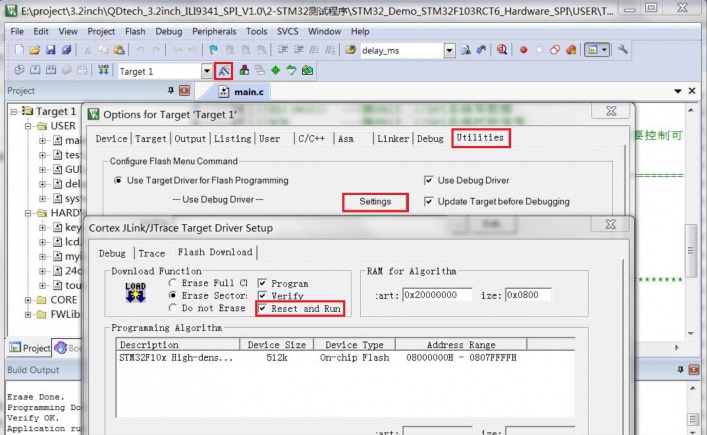The width and height of the screenshot is (707, 435).
Task: Click the Open file toolbar icon
Action: [34, 50]
